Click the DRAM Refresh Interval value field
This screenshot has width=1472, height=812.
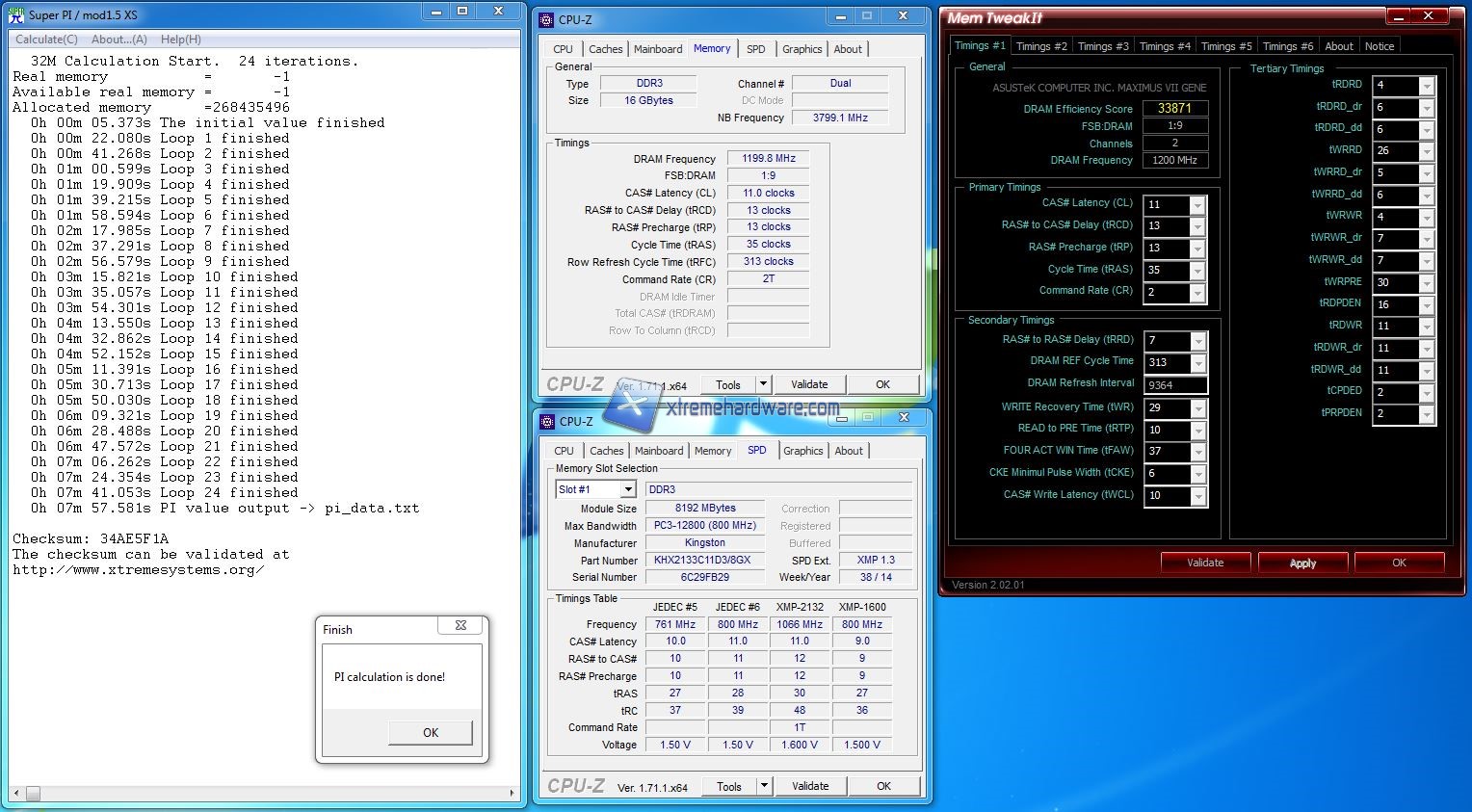click(x=1174, y=385)
